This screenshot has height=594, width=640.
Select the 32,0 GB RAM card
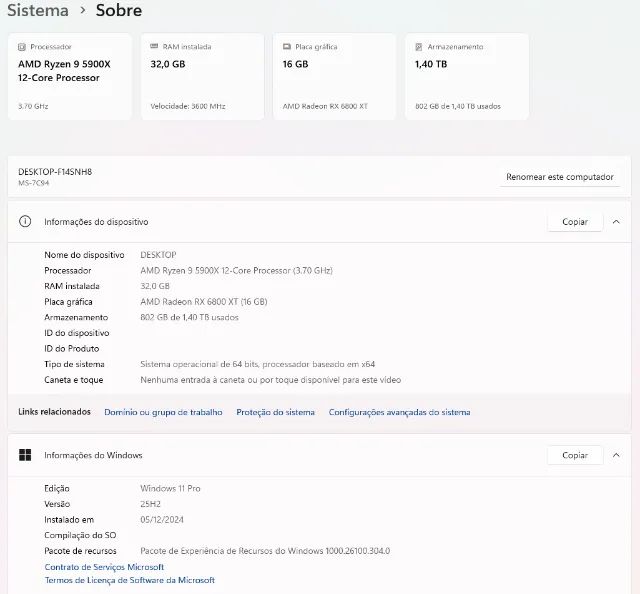pos(202,77)
